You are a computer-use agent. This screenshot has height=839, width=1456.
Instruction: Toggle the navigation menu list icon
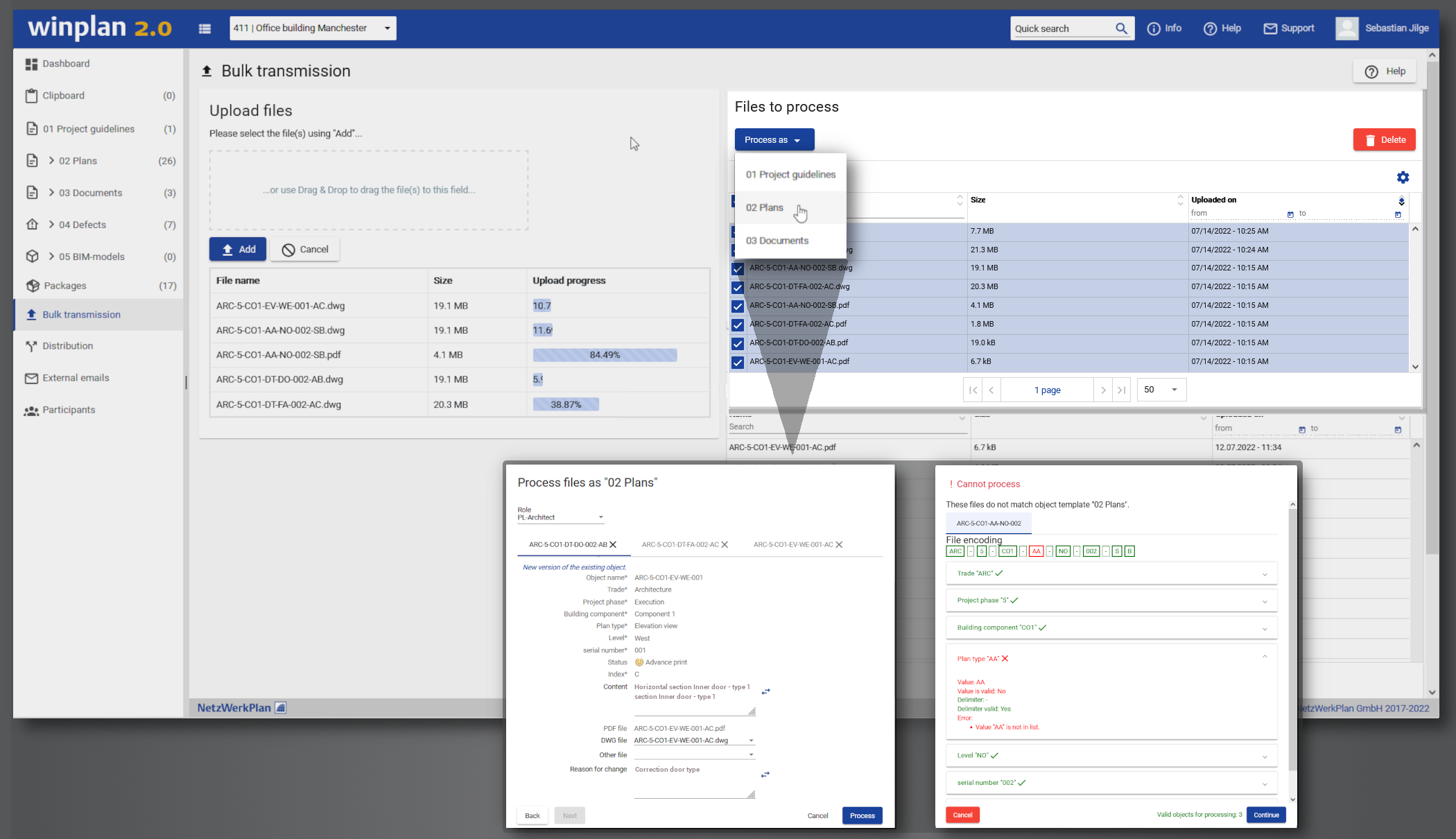click(x=205, y=28)
